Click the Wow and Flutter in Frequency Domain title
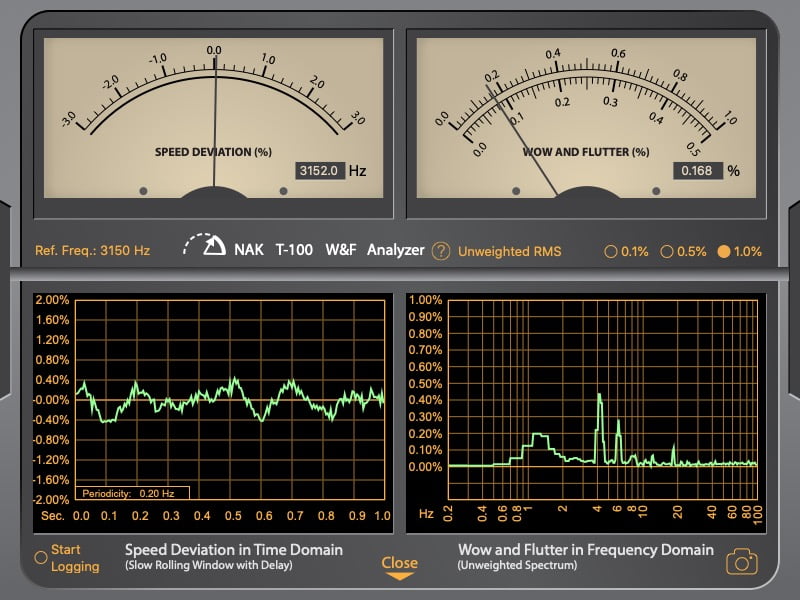The width and height of the screenshot is (800, 600). point(586,549)
